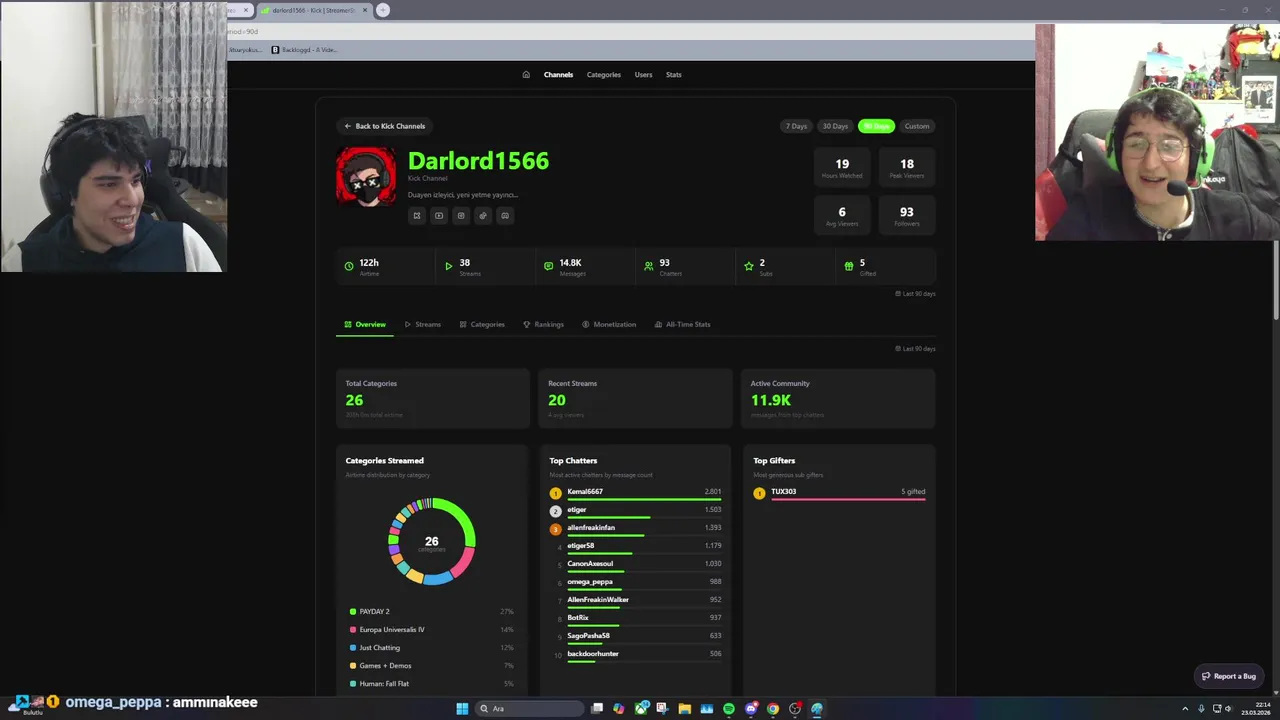Screen dimensions: 1280x720
Task: Close the darlord1566 Kick browser tab
Action: point(365,10)
